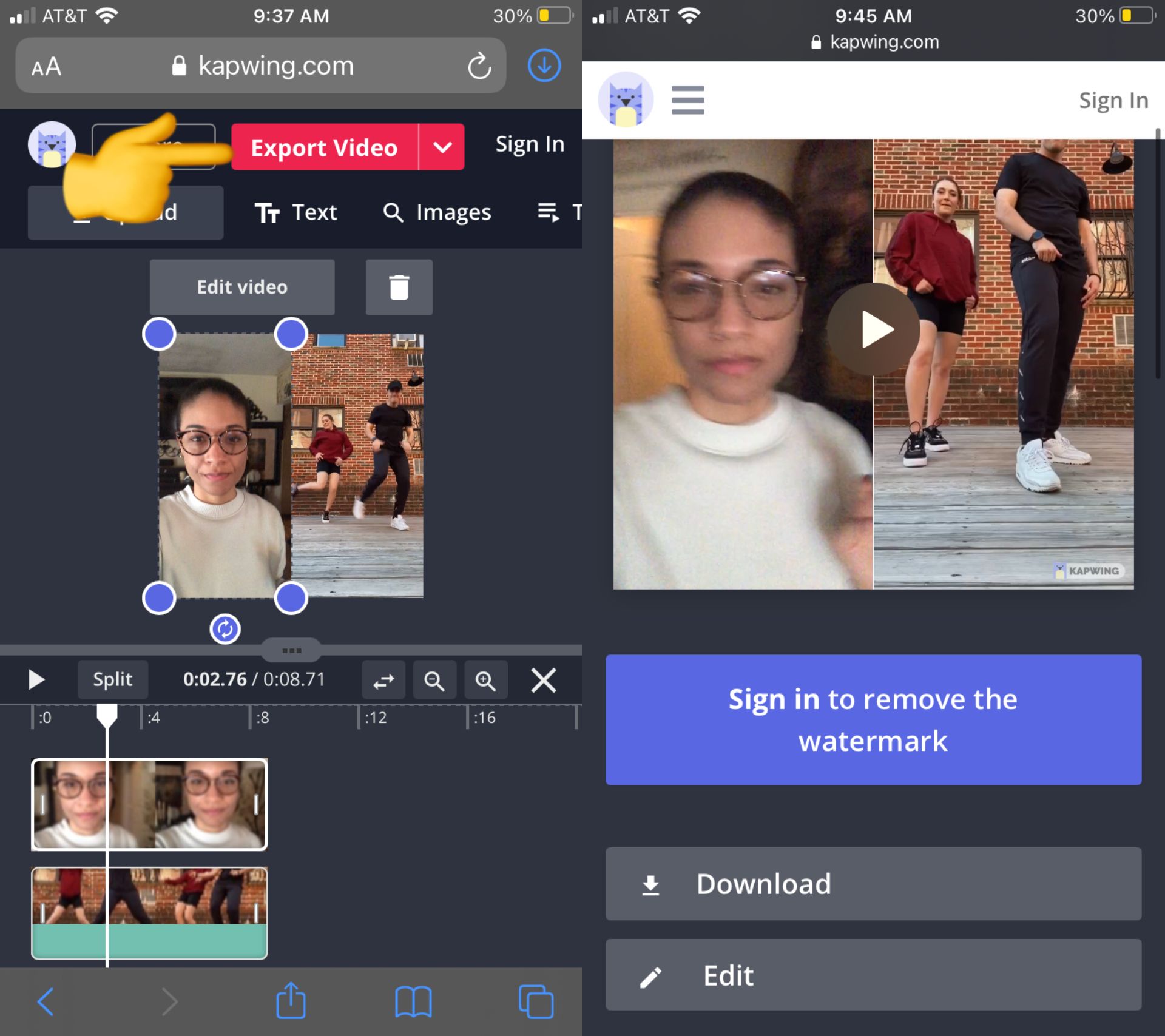Open Safari AA text size menu
1165x1036 pixels.
coord(47,66)
